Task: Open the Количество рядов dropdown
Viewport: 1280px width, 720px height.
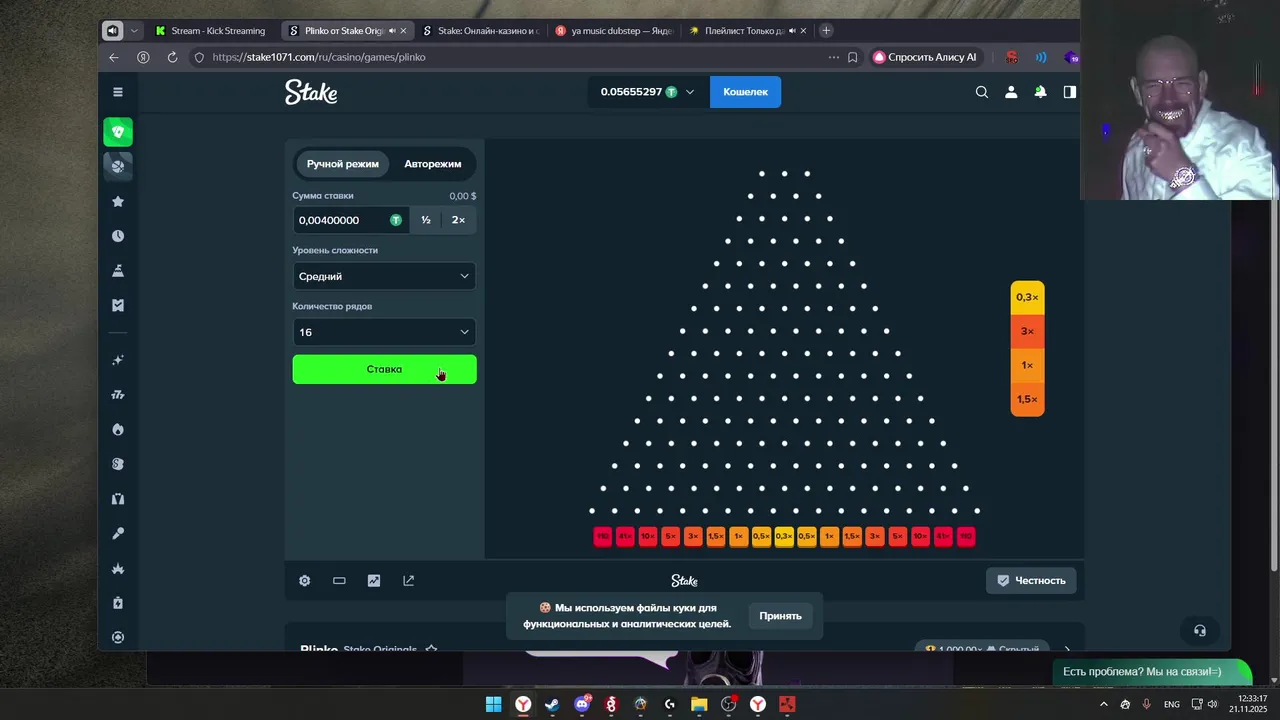Action: 384,332
